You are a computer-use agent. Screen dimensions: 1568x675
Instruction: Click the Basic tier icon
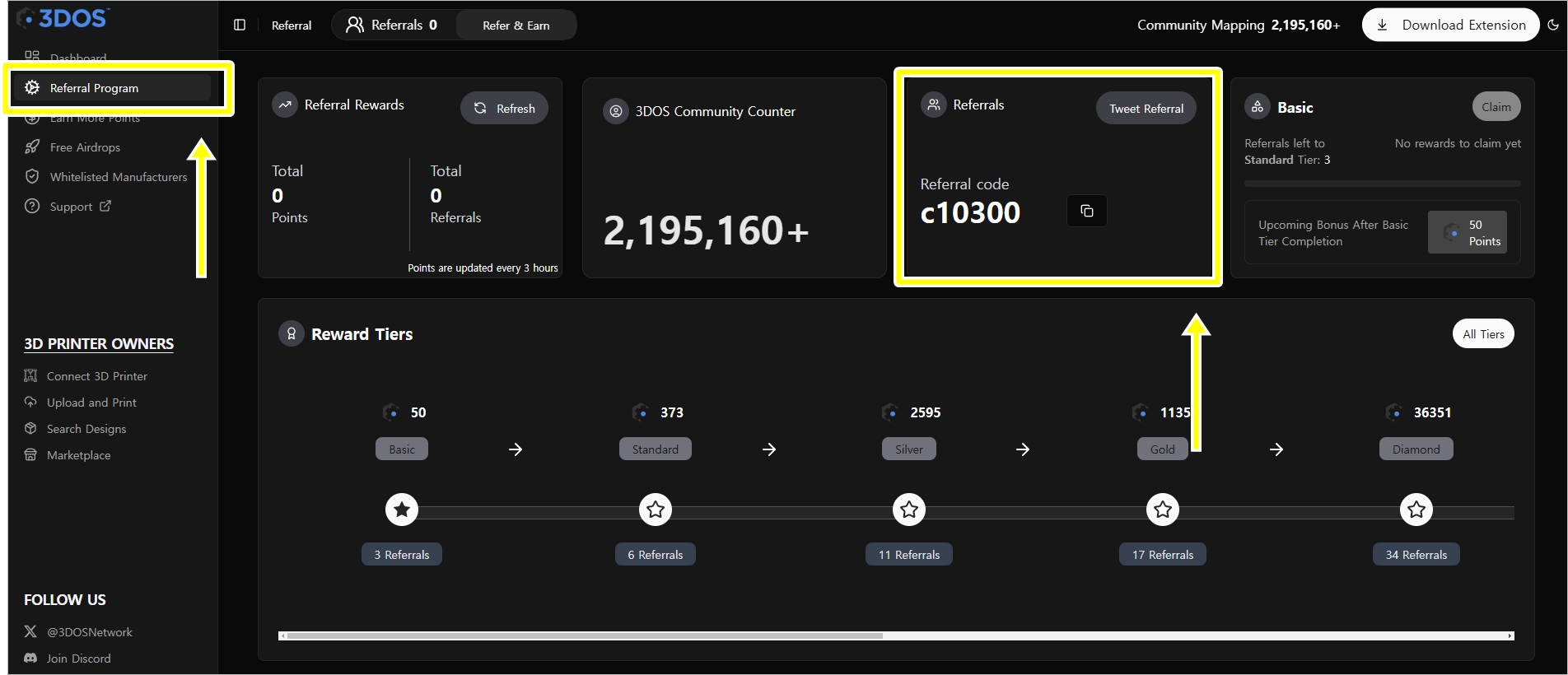pyautogui.click(x=1258, y=106)
